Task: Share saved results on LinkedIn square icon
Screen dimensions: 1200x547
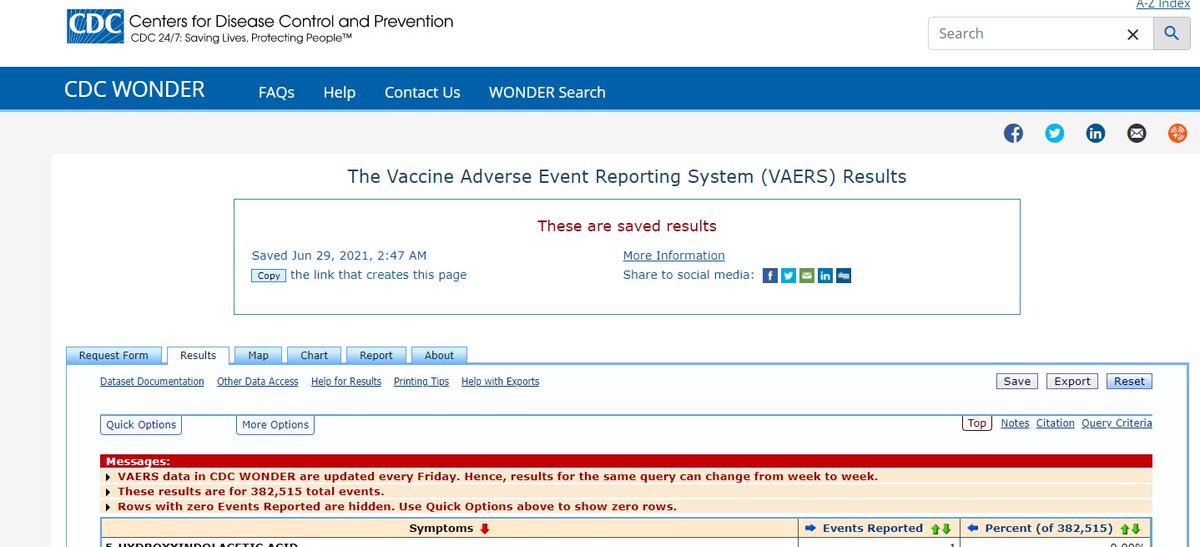Action: [825, 276]
